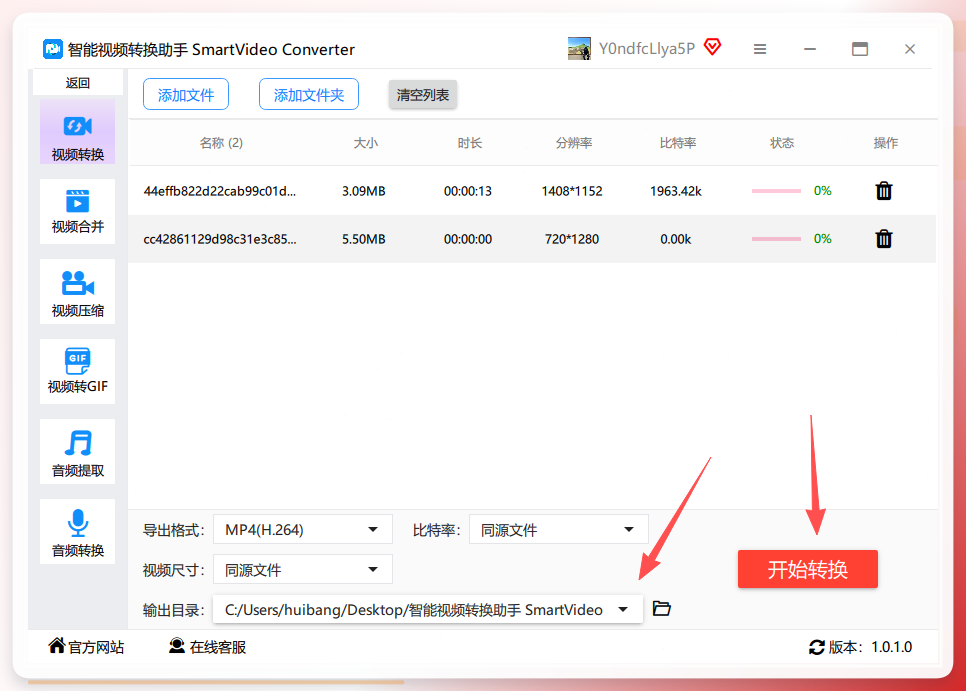Click the progress bar of cc42861129d98c31e3c85 row
The height and width of the screenshot is (691, 966).
click(x=776, y=239)
